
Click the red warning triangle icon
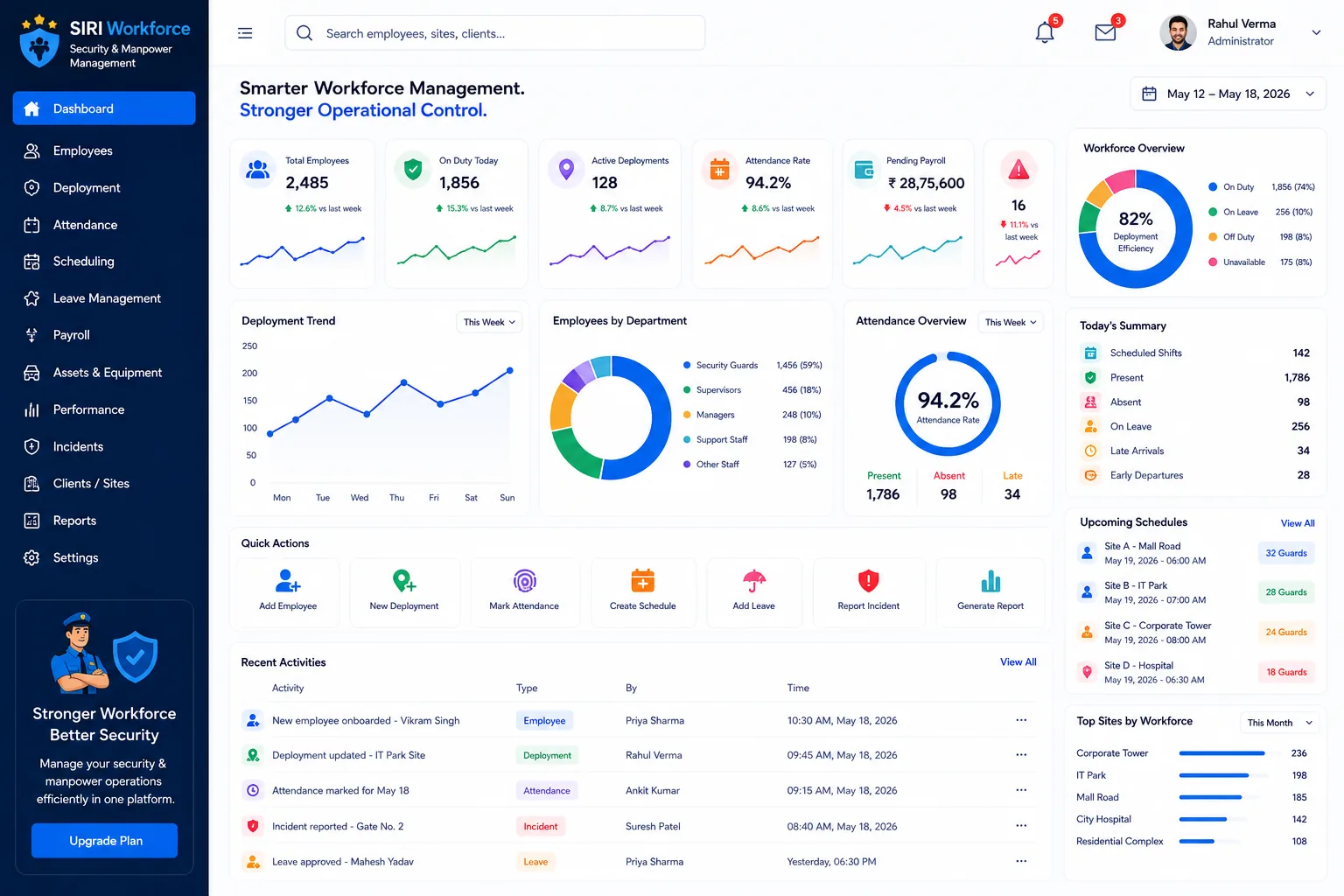tap(1018, 170)
